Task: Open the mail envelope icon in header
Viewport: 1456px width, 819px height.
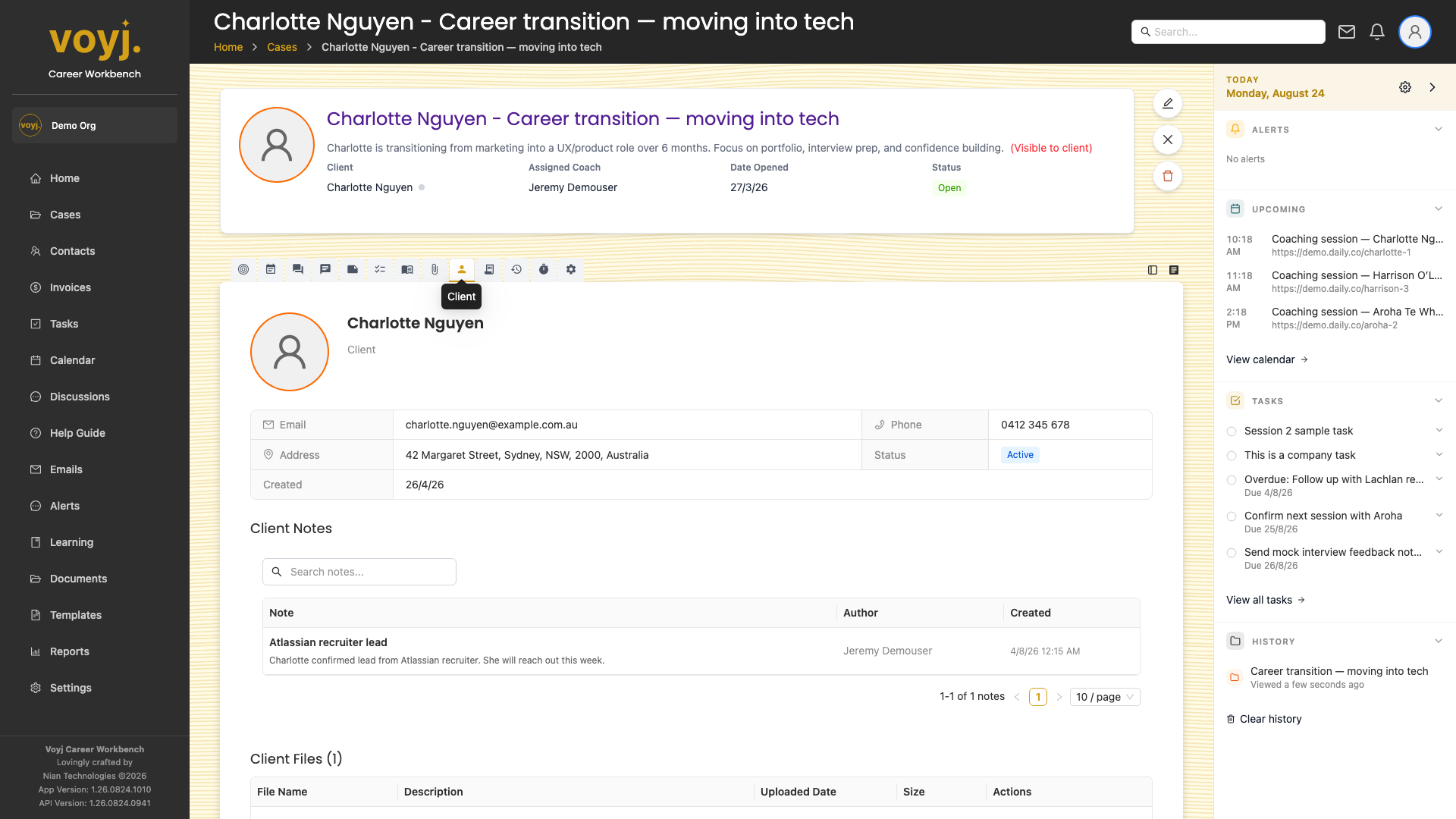Action: pos(1347,32)
